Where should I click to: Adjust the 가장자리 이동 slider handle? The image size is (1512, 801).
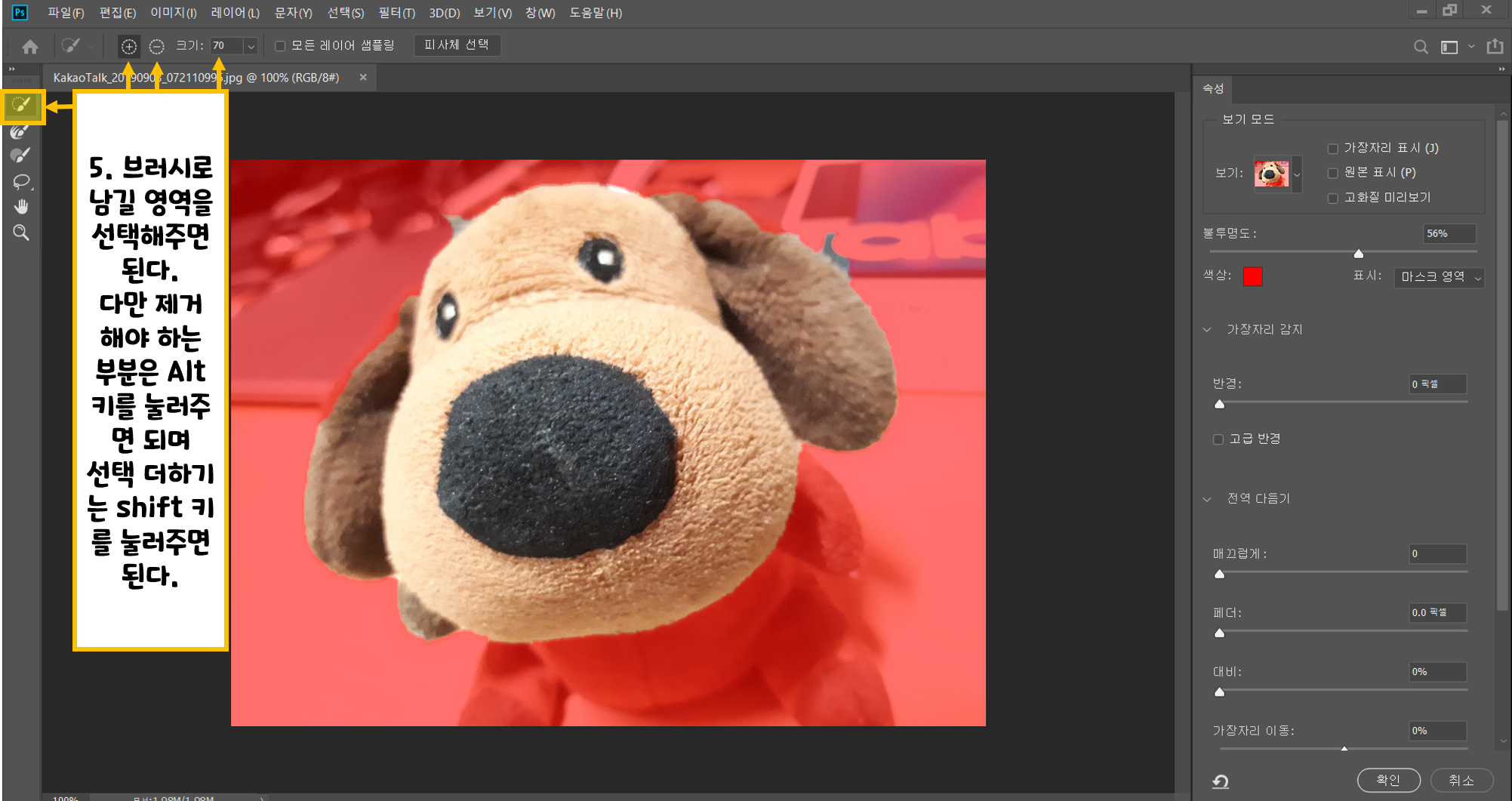[x=1344, y=749]
